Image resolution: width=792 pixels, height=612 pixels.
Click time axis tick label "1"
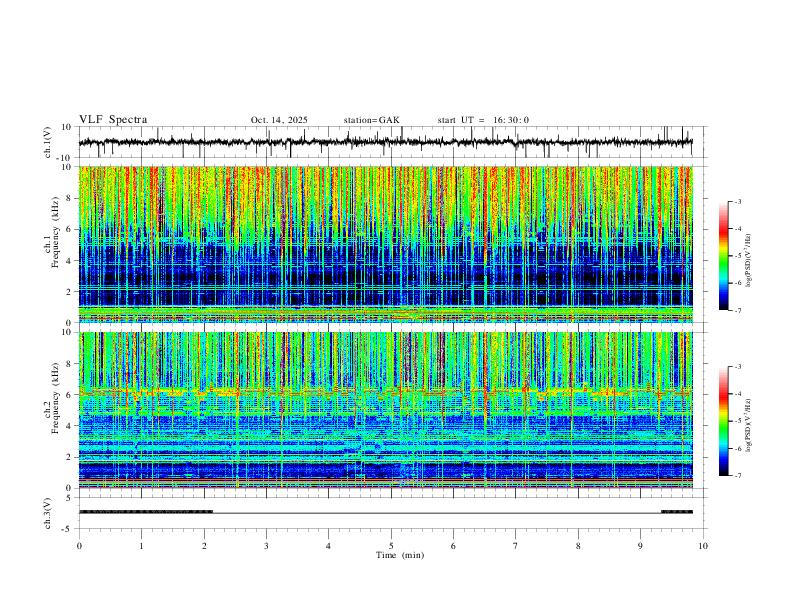141,546
